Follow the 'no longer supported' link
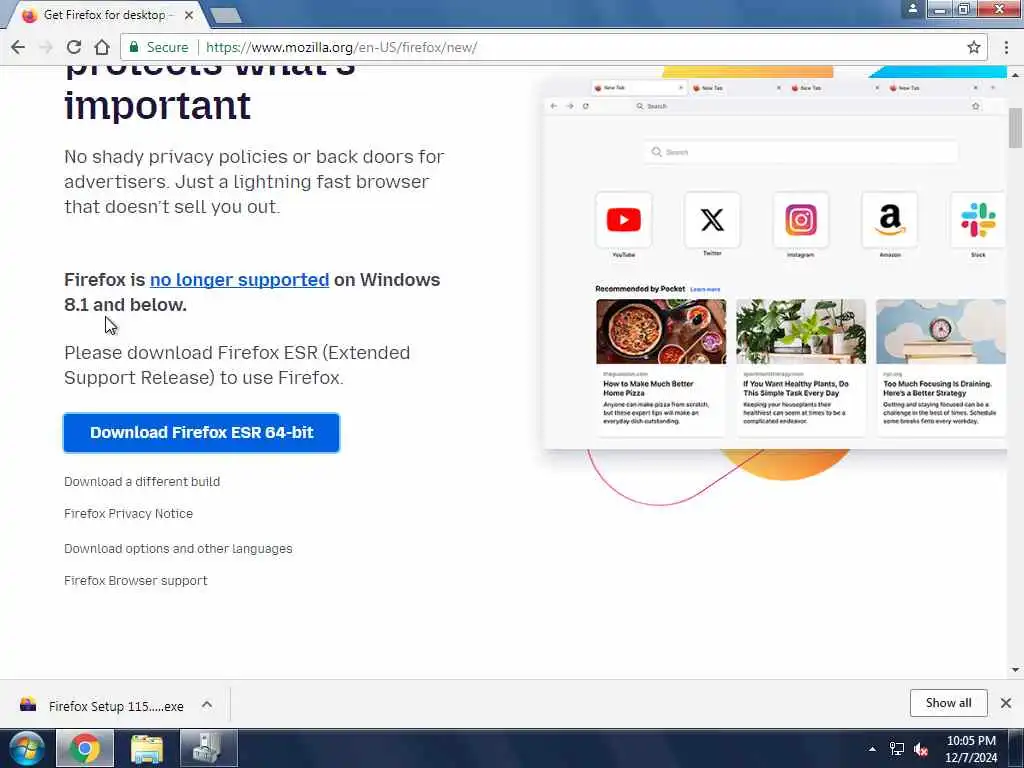The image size is (1024, 768). point(239,280)
